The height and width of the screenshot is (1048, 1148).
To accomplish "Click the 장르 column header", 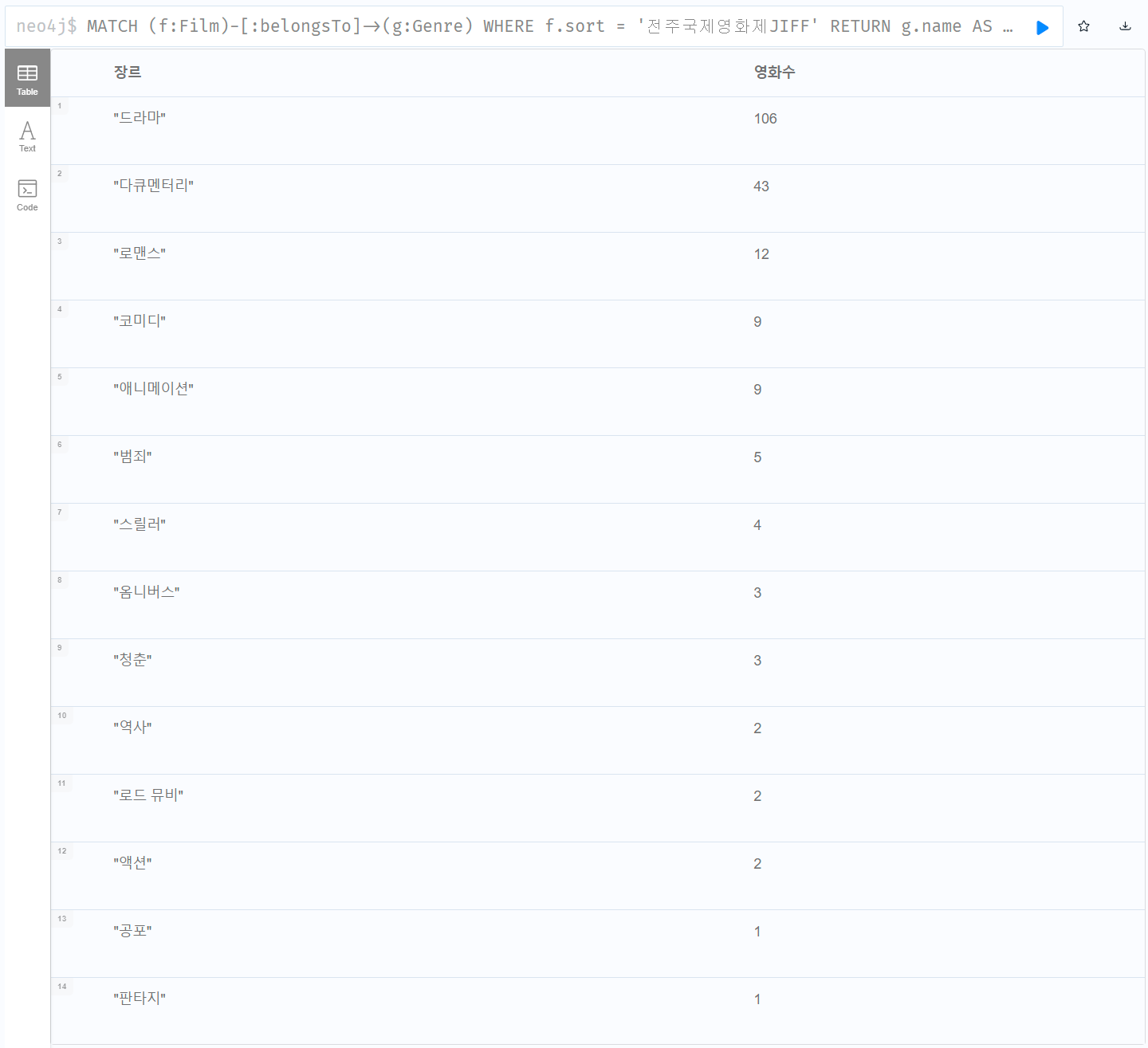I will 128,73.
